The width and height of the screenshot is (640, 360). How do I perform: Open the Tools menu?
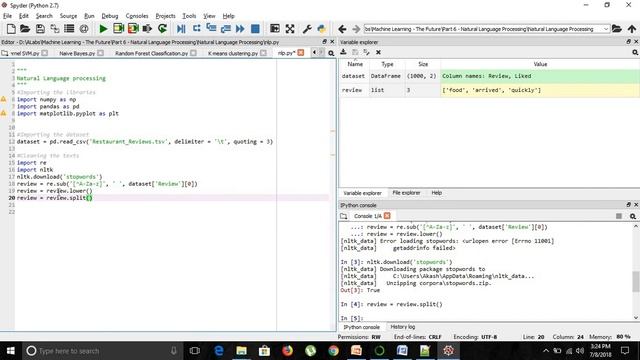[x=189, y=16]
